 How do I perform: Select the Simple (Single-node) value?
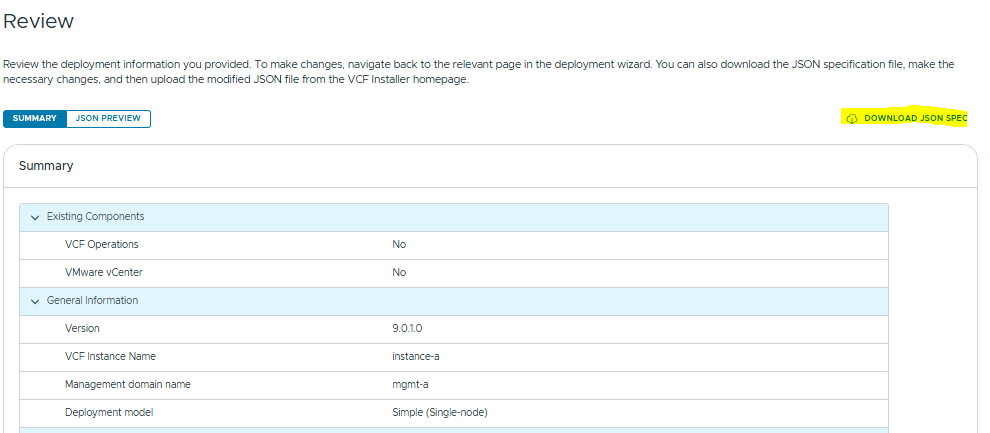pyautogui.click(x=439, y=413)
